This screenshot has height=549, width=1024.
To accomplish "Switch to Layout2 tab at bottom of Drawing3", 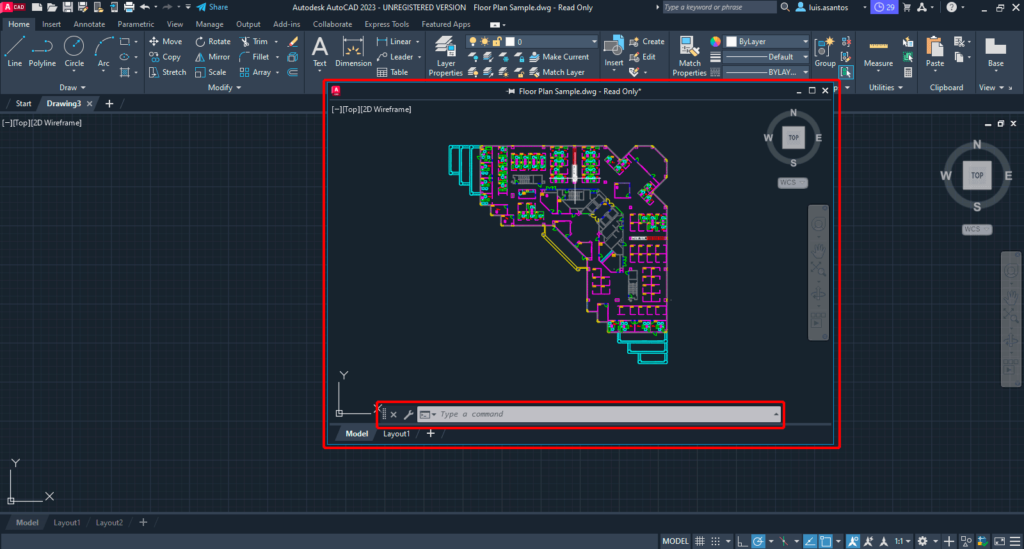I will 109,522.
